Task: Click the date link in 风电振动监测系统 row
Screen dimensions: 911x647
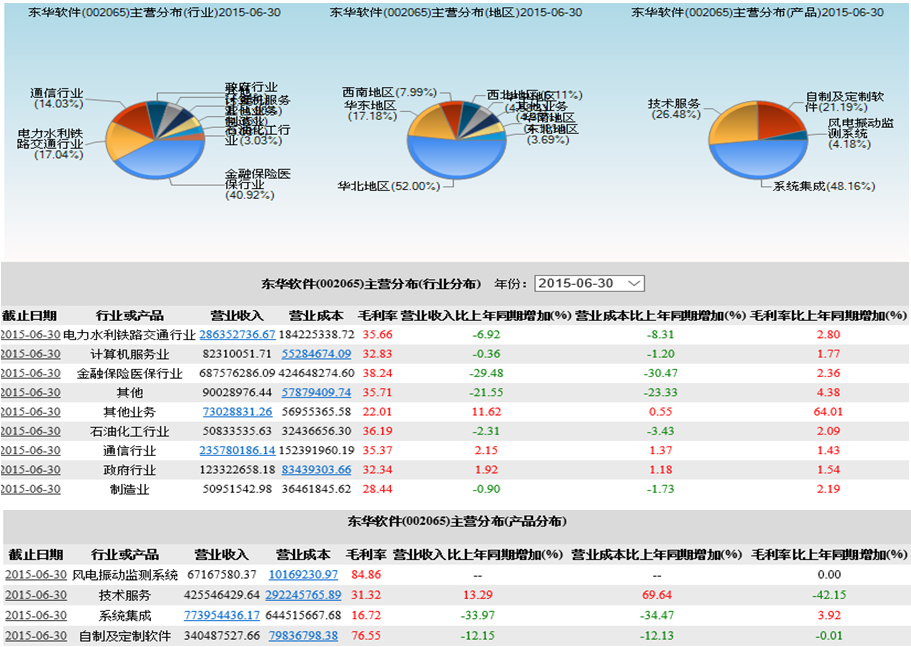Action: [36, 575]
